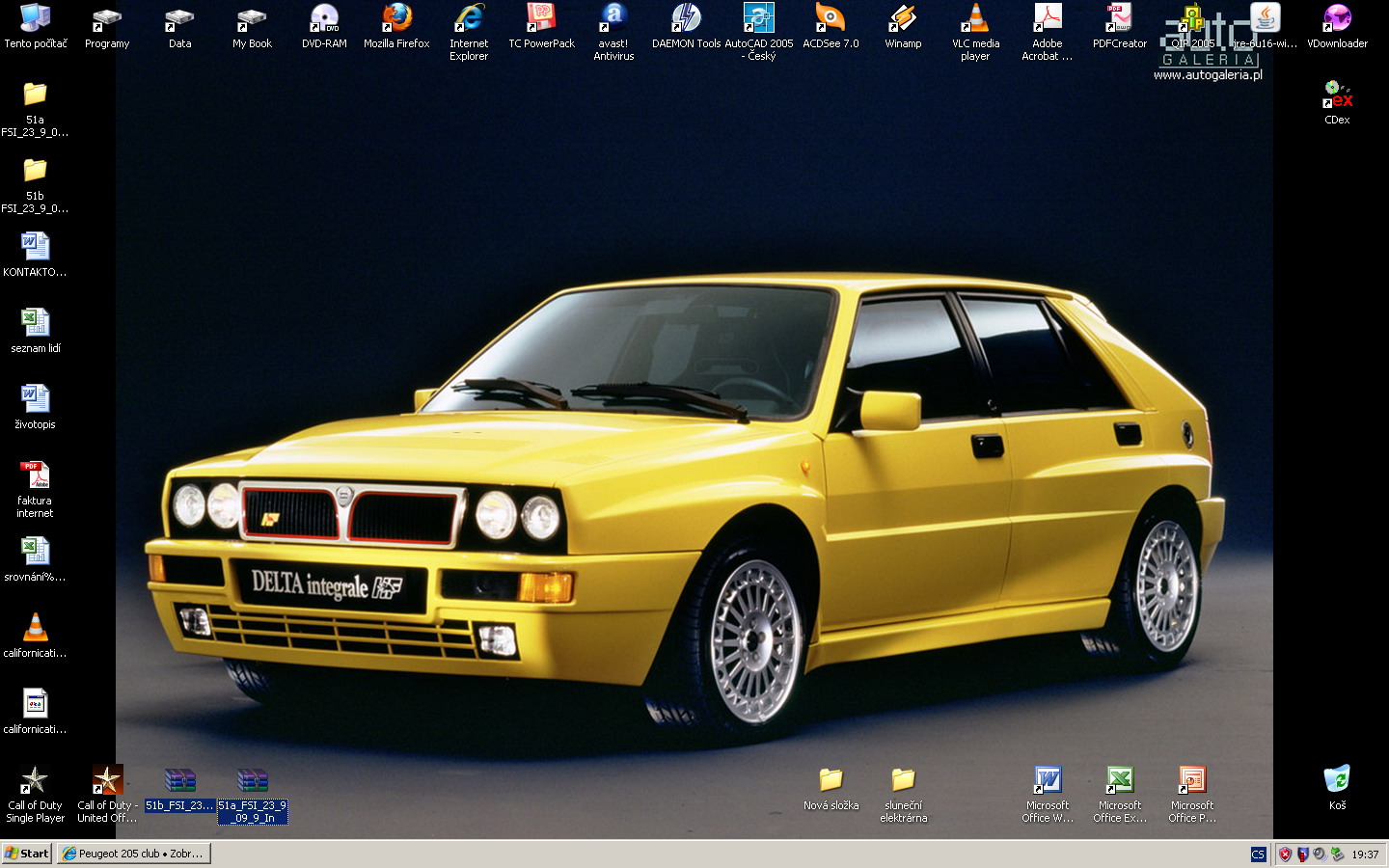Click the Microsoft Office Excel shortcut
Screen dimensions: 1389x868
1120,780
